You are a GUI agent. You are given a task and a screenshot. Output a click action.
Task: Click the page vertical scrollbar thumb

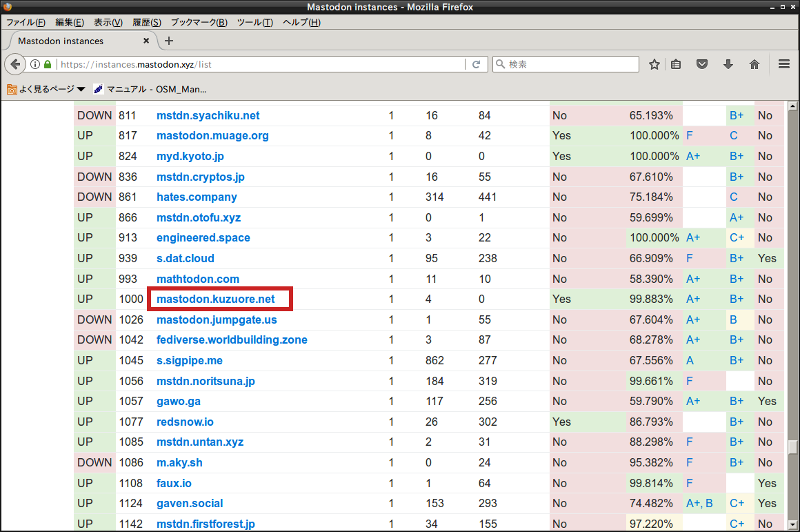pyautogui.click(x=792, y=447)
